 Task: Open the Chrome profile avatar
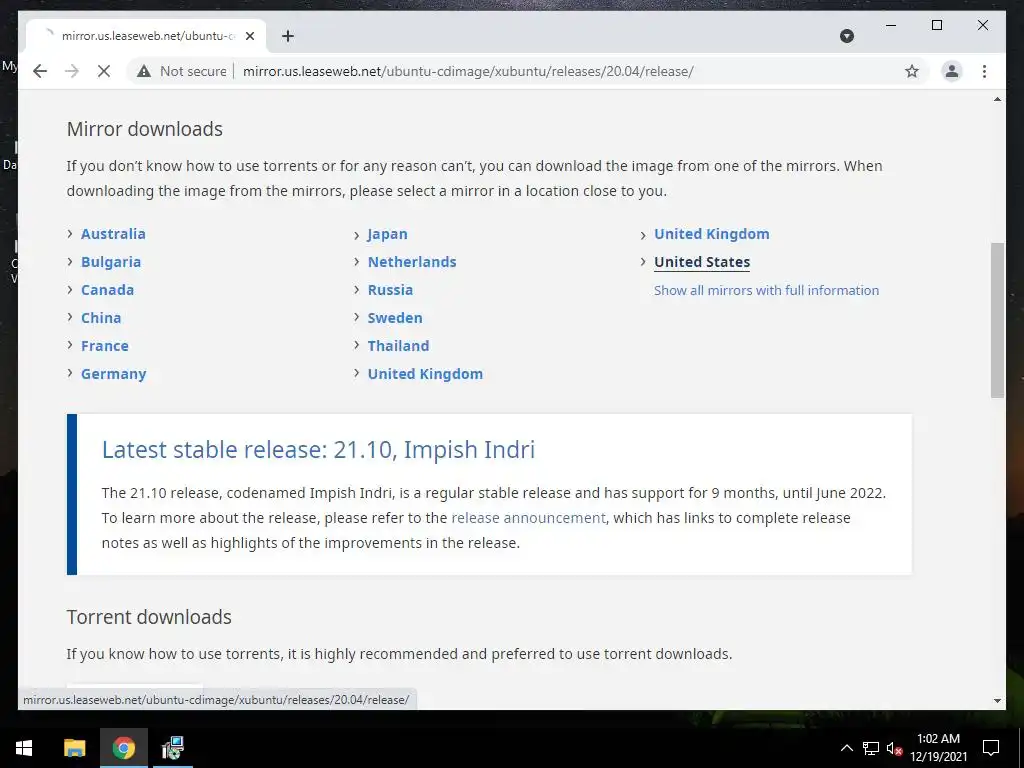952,71
